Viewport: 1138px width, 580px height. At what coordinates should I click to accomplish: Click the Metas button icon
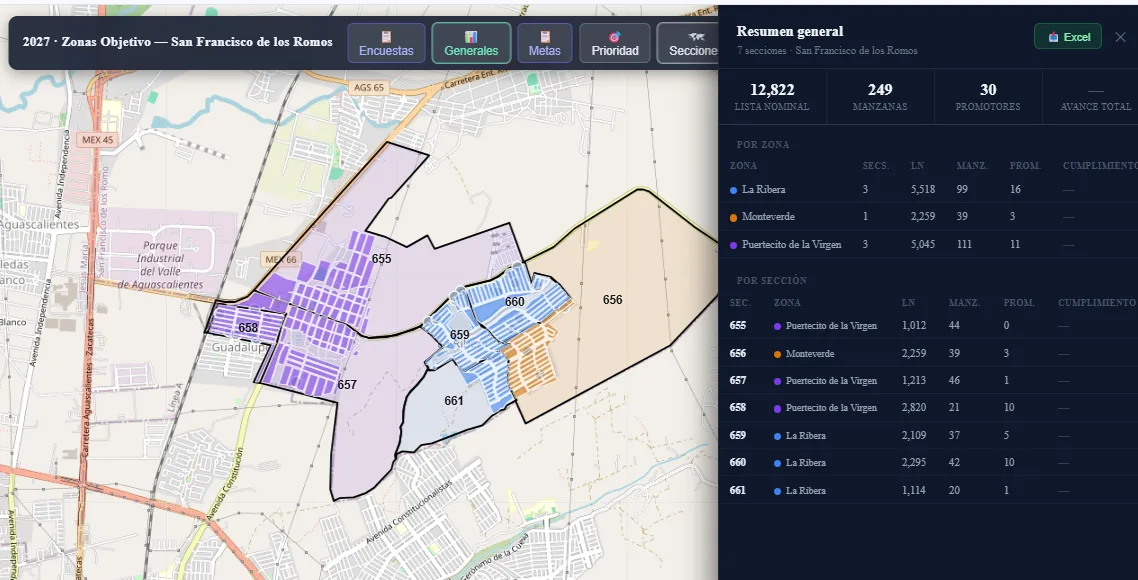click(545, 36)
